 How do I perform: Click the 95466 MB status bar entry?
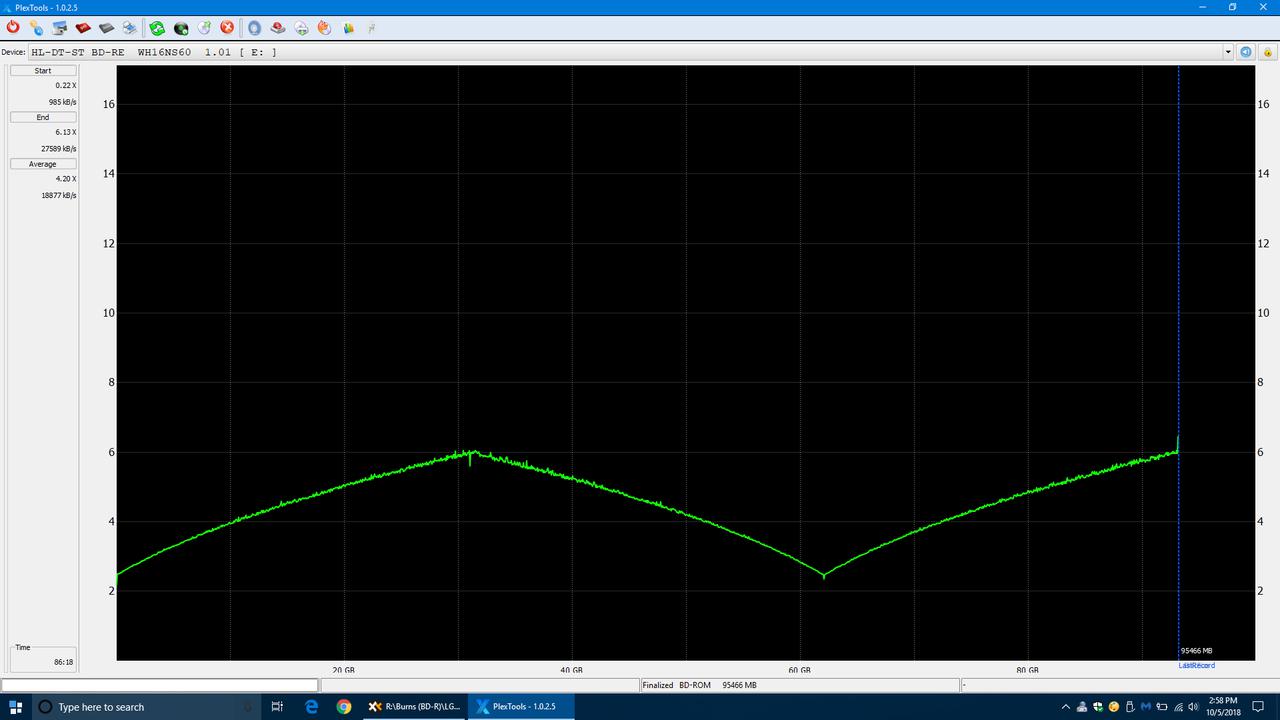(739, 685)
